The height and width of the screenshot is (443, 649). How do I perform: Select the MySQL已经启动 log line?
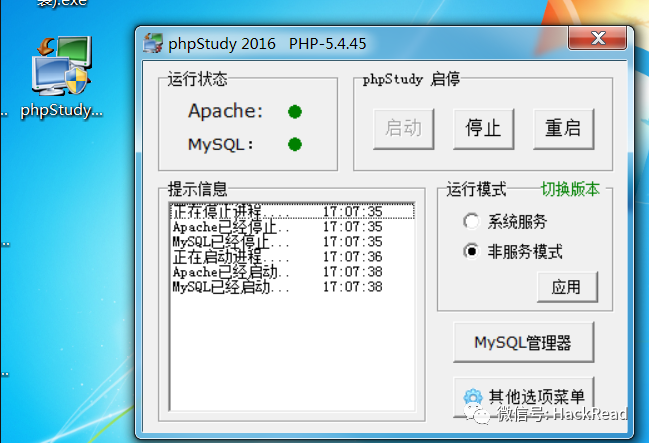point(292,287)
